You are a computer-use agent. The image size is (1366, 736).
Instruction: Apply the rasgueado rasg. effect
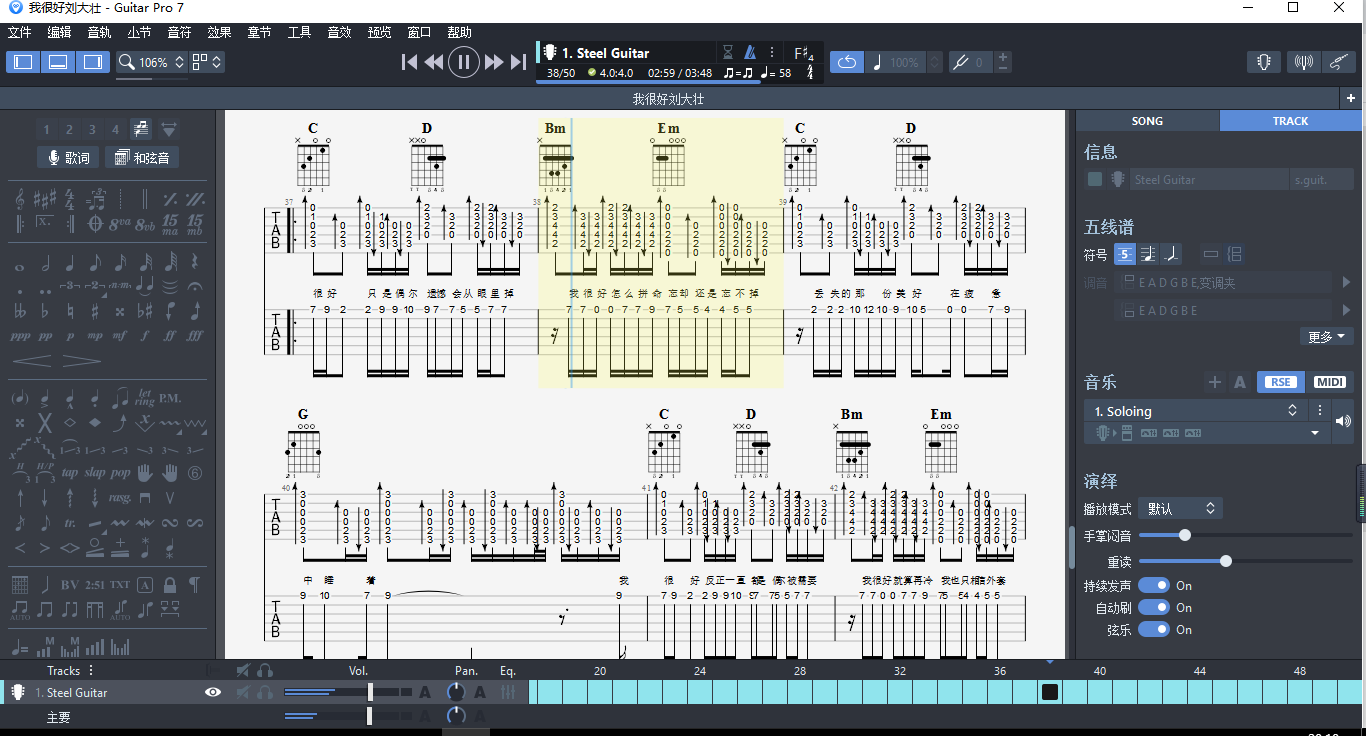click(119, 498)
